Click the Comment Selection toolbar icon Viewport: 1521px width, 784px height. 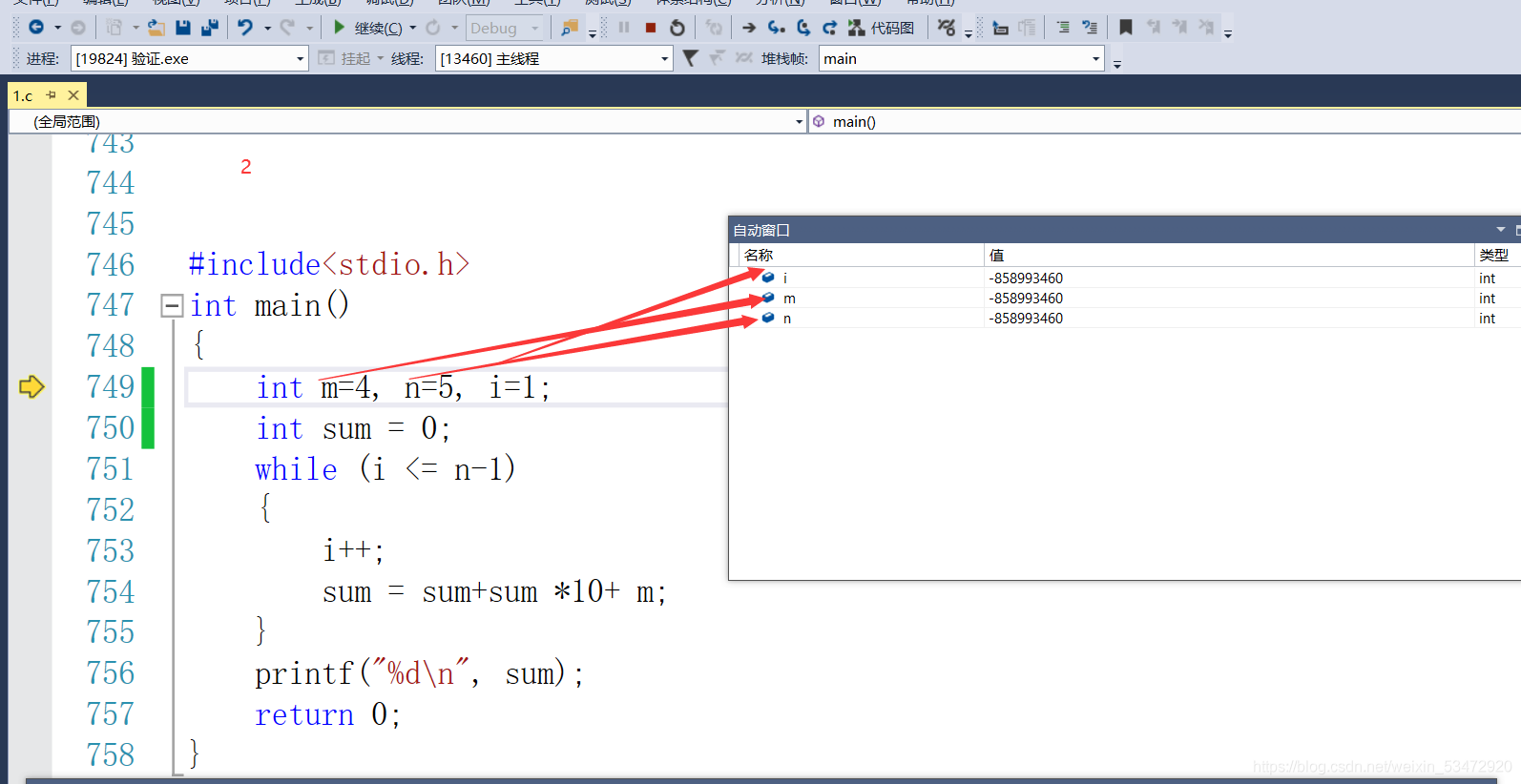(x=1062, y=28)
